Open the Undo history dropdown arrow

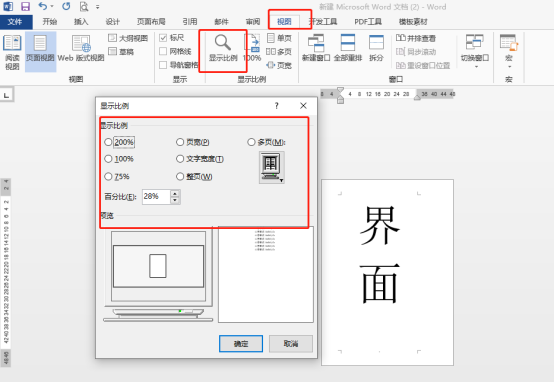click(x=52, y=7)
